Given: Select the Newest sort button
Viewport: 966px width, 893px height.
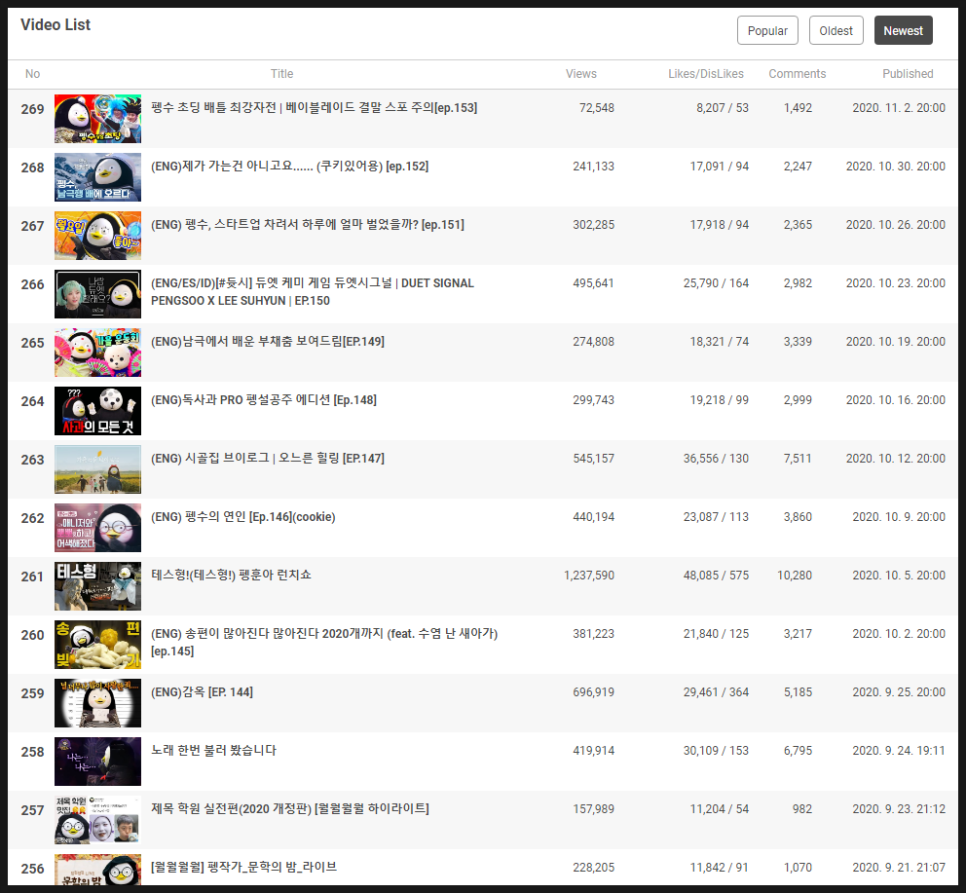Looking at the screenshot, I should 903,30.
